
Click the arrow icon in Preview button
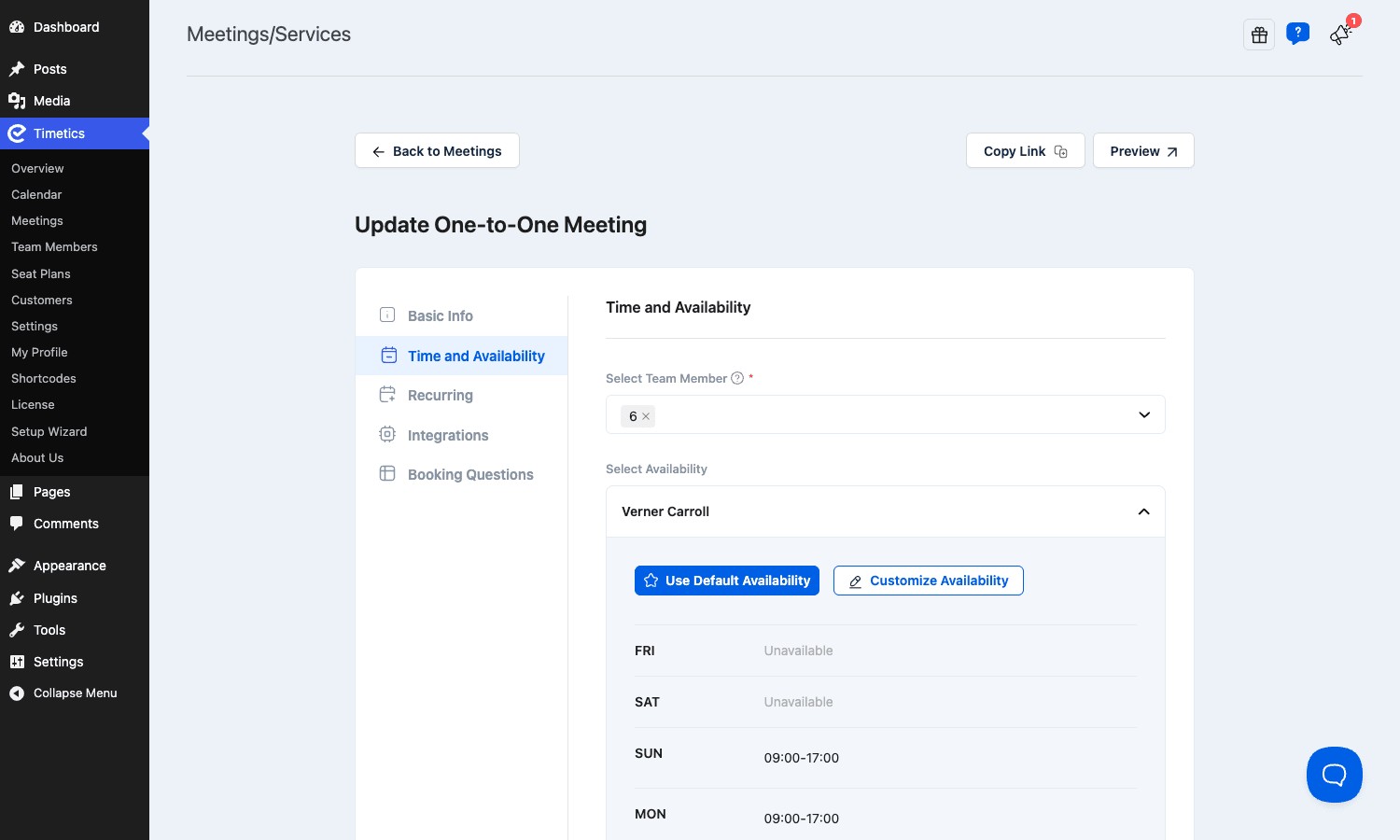[x=1172, y=152]
